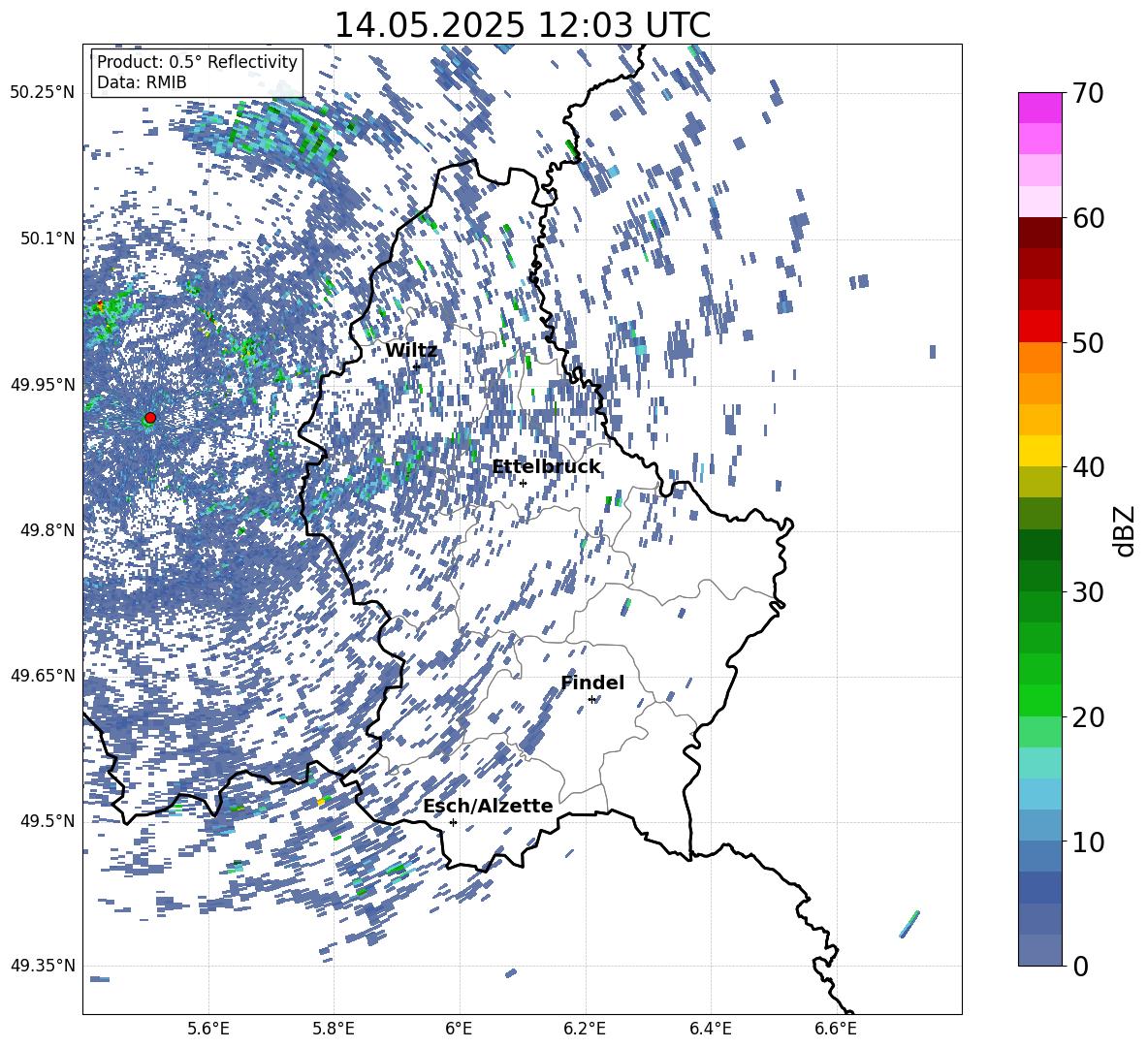
Task: Click the 49.5°N latitude label
Action: coord(47,821)
